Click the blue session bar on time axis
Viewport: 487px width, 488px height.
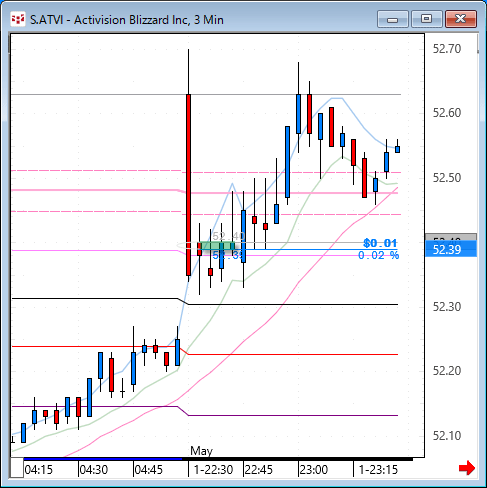(103, 459)
